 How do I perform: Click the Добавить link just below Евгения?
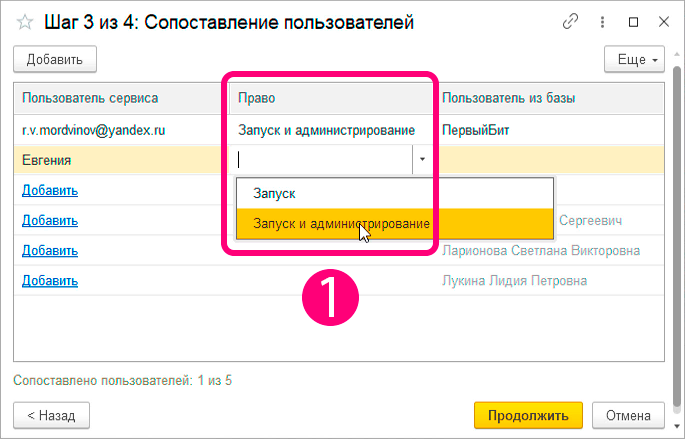[x=50, y=190]
